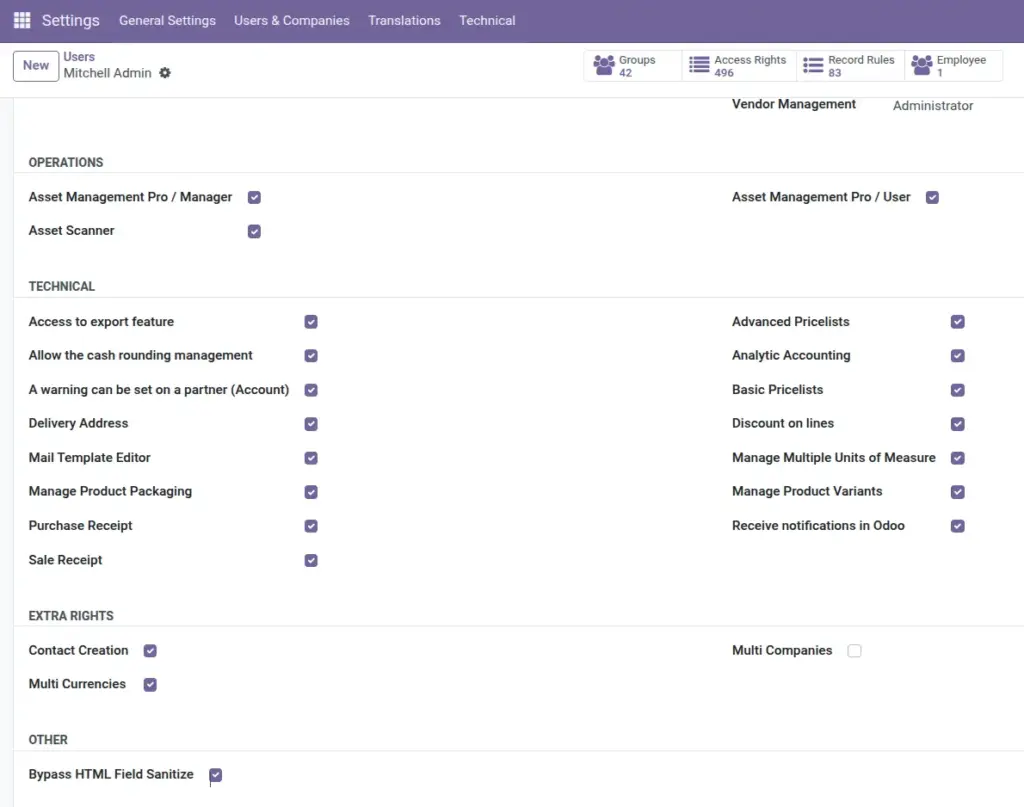Image resolution: width=1024 pixels, height=807 pixels.
Task: Open Groups 42 stat button
Action: click(632, 66)
